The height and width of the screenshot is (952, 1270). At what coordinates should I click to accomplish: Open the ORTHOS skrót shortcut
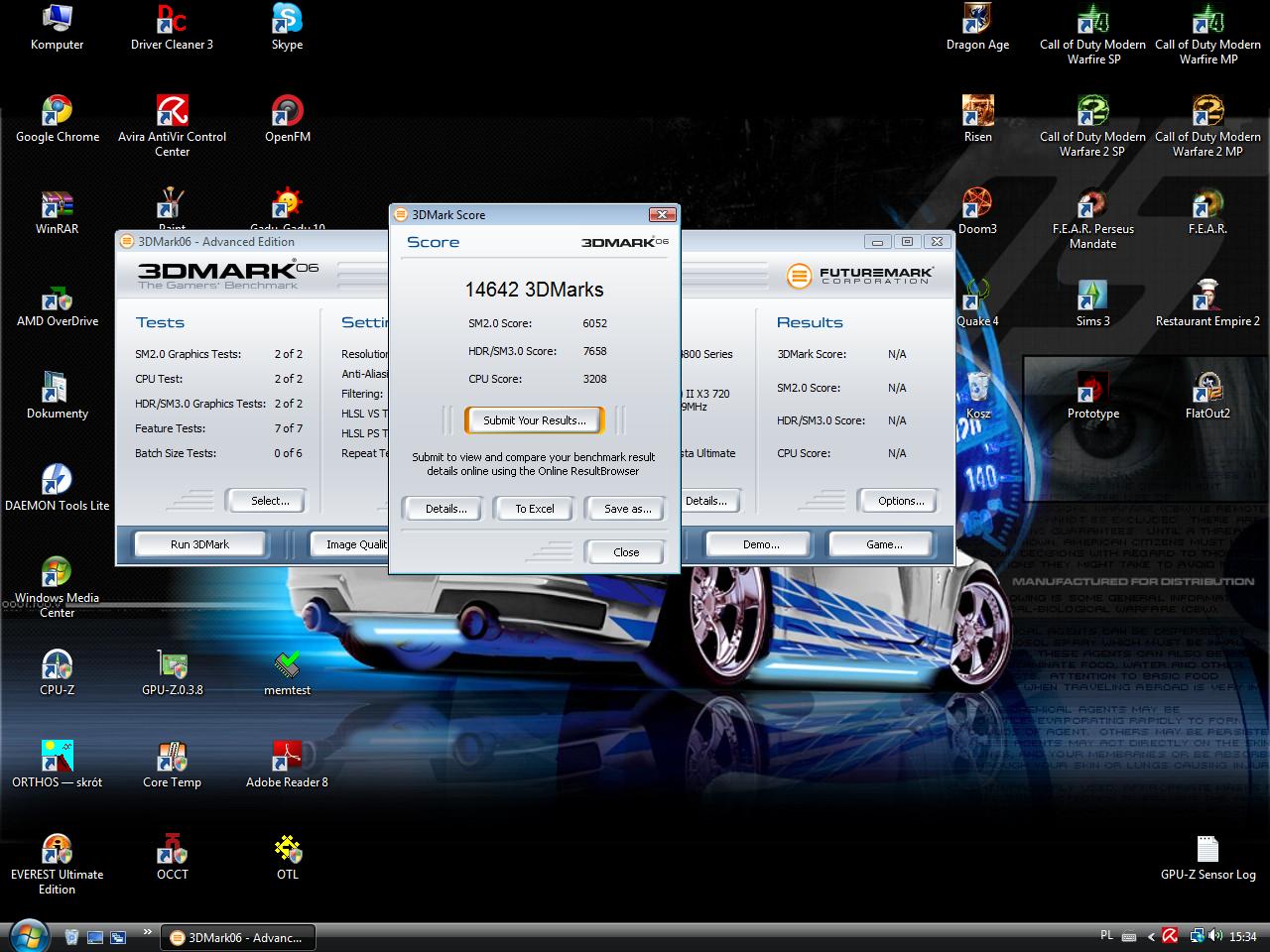(x=57, y=765)
